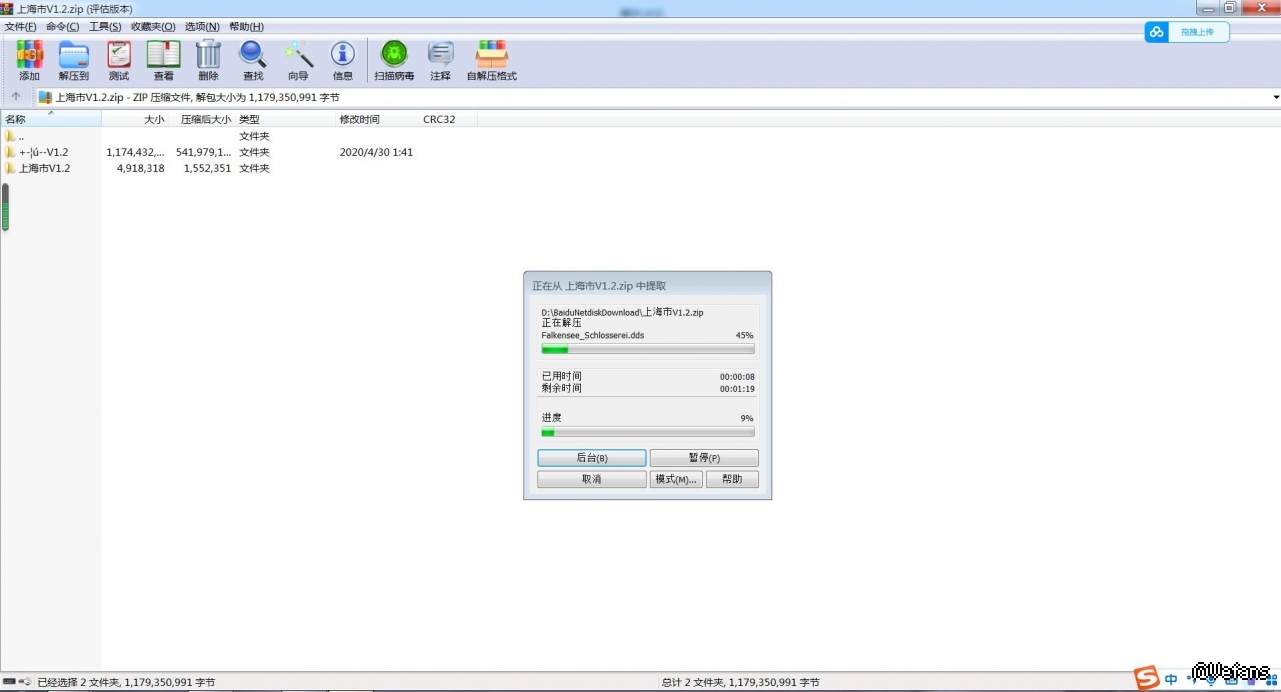Click the 已用时间 value 00:00:08
The width and height of the screenshot is (1281, 692).
tap(737, 377)
